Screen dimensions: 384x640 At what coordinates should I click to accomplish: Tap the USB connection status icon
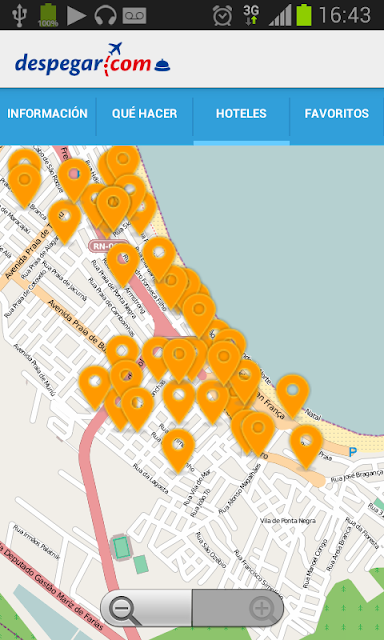tap(19, 15)
